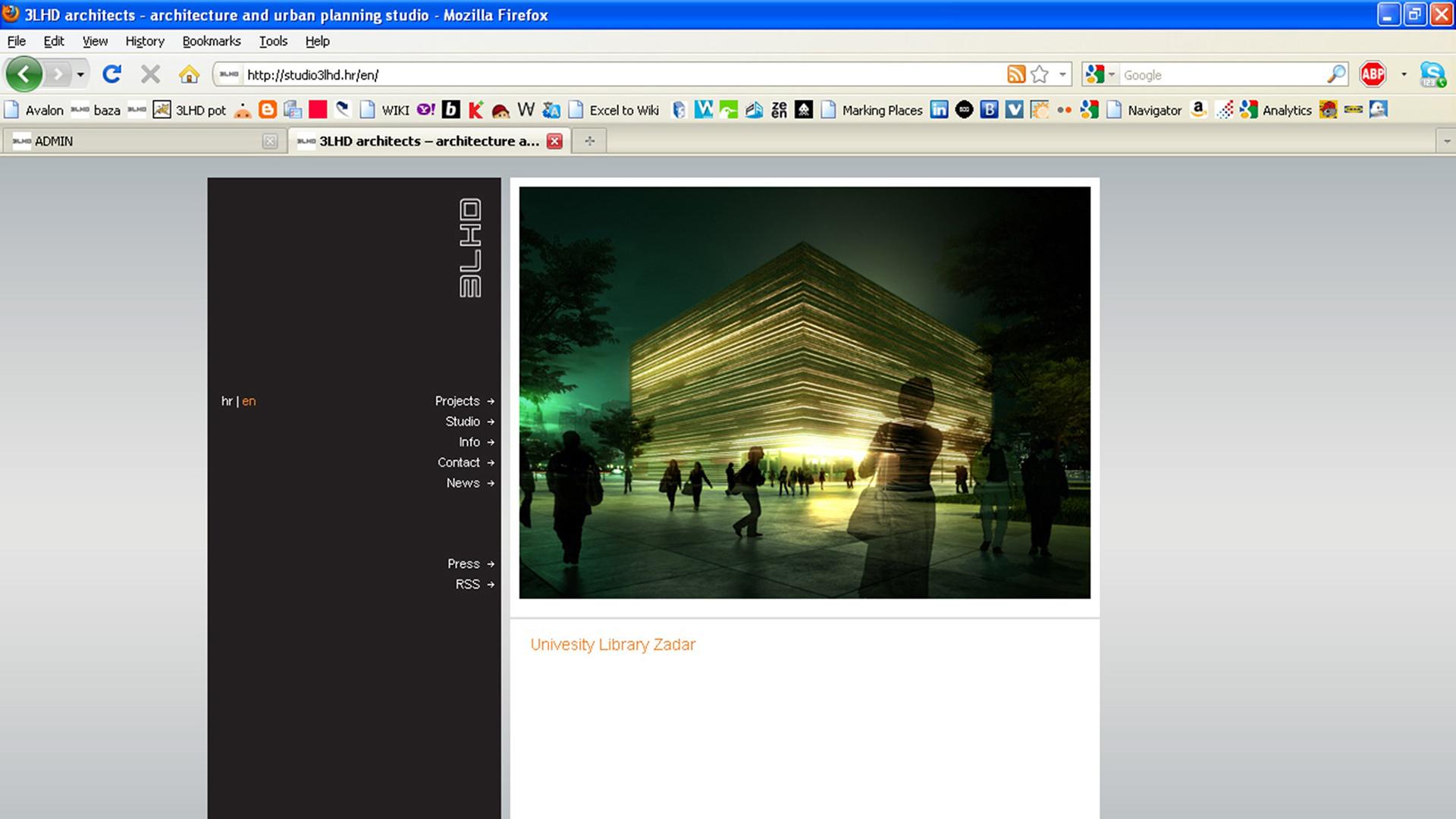Expand the back/forward history dropdown
This screenshot has width=1456, height=819.
point(80,74)
